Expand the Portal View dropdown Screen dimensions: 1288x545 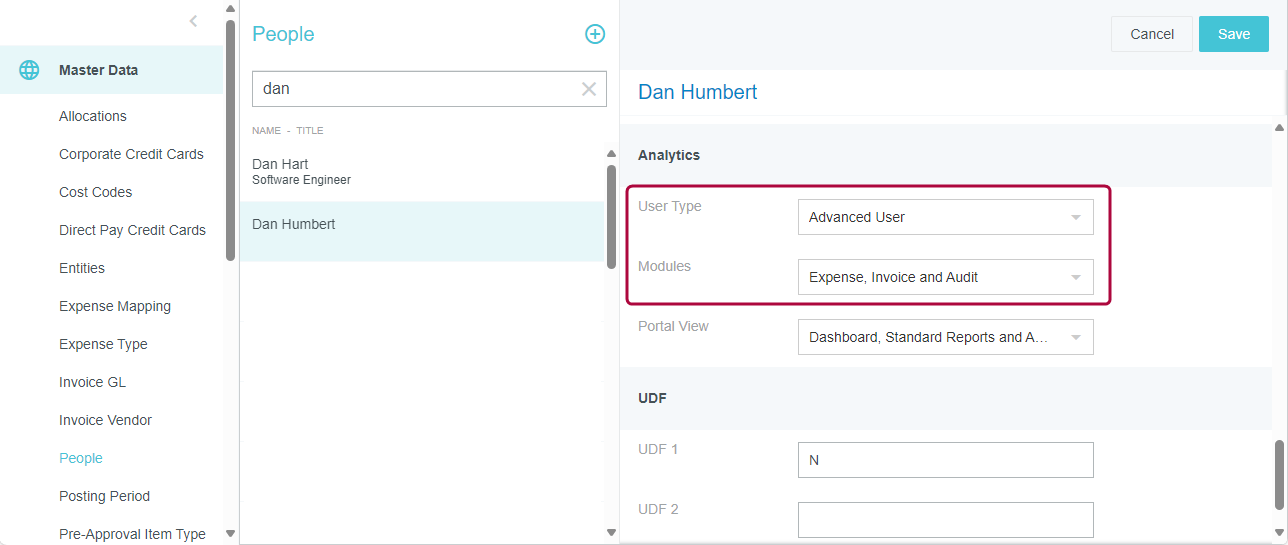tap(945, 337)
